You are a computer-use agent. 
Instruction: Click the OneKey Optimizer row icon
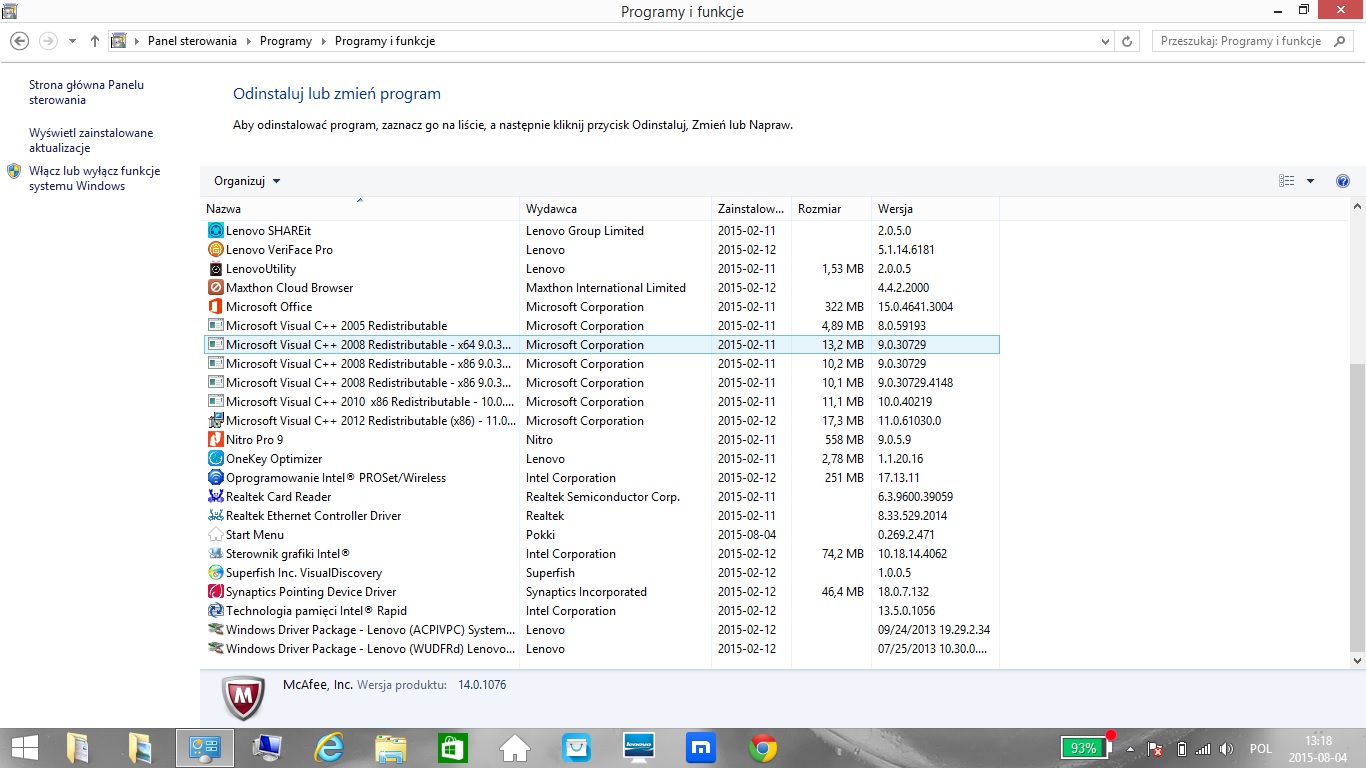coord(216,459)
